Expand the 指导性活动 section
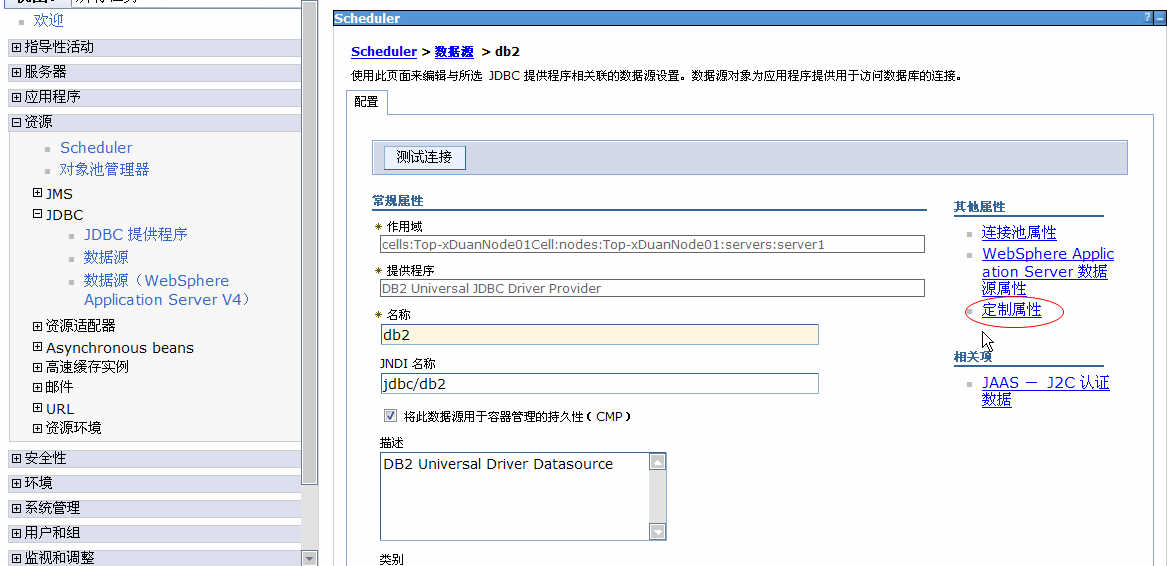Image resolution: width=1167 pixels, height=566 pixels. tap(16, 48)
